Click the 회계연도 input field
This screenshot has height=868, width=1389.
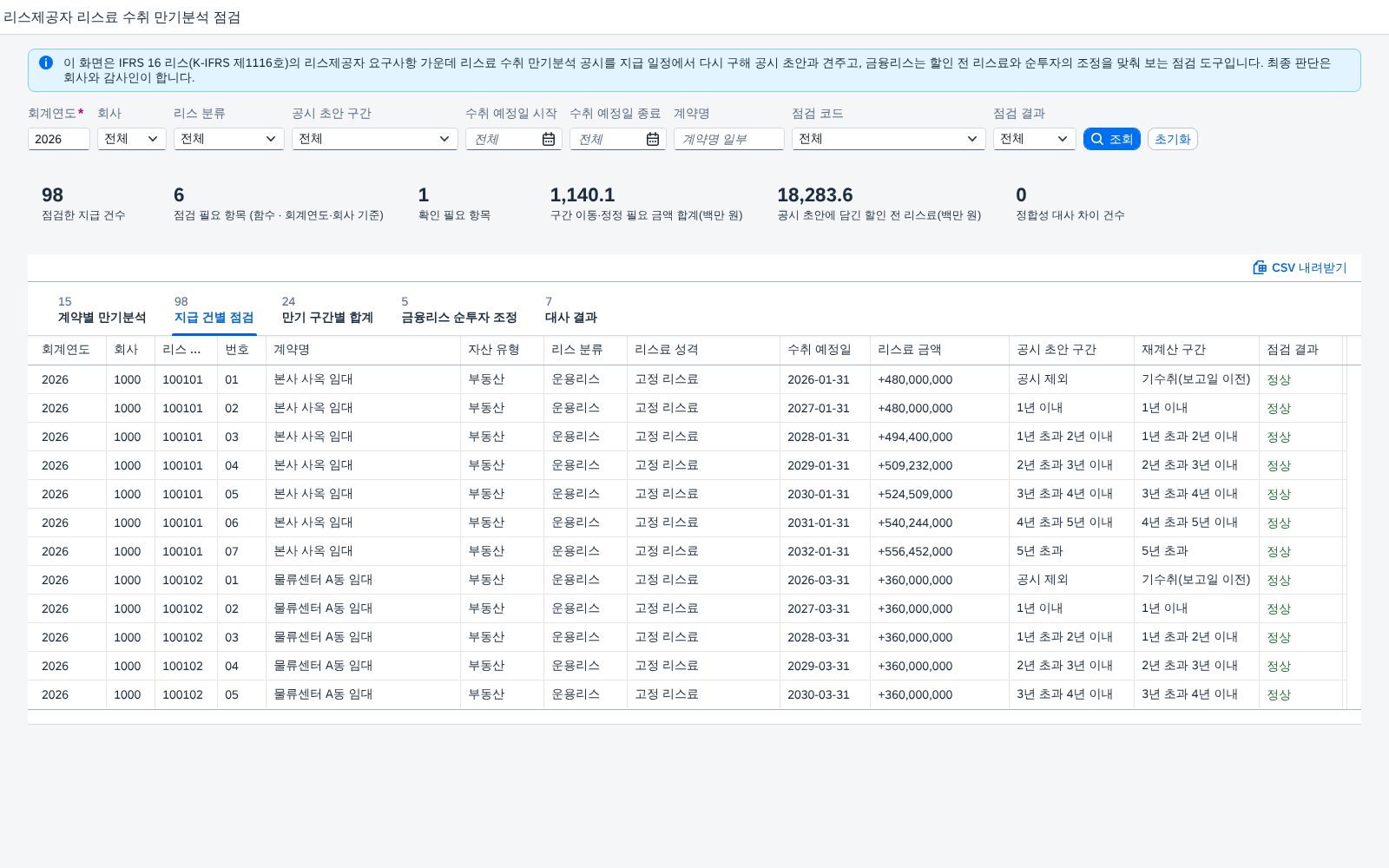(59, 139)
